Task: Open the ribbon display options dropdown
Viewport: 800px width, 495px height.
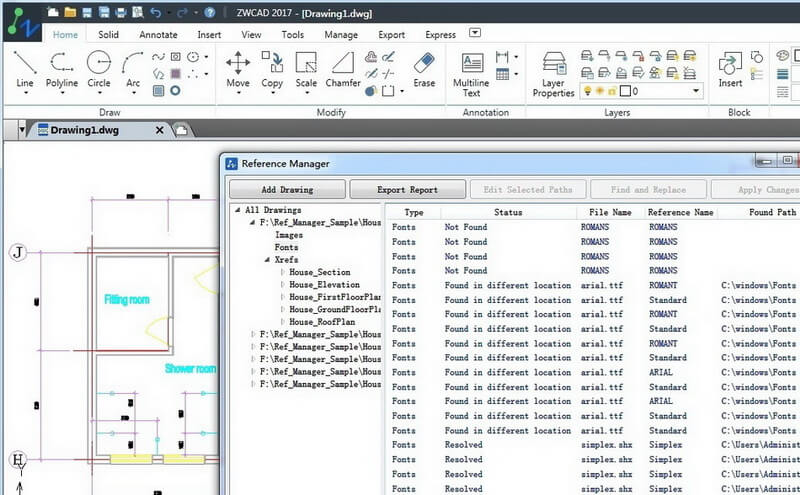Action: pyautogui.click(x=474, y=33)
